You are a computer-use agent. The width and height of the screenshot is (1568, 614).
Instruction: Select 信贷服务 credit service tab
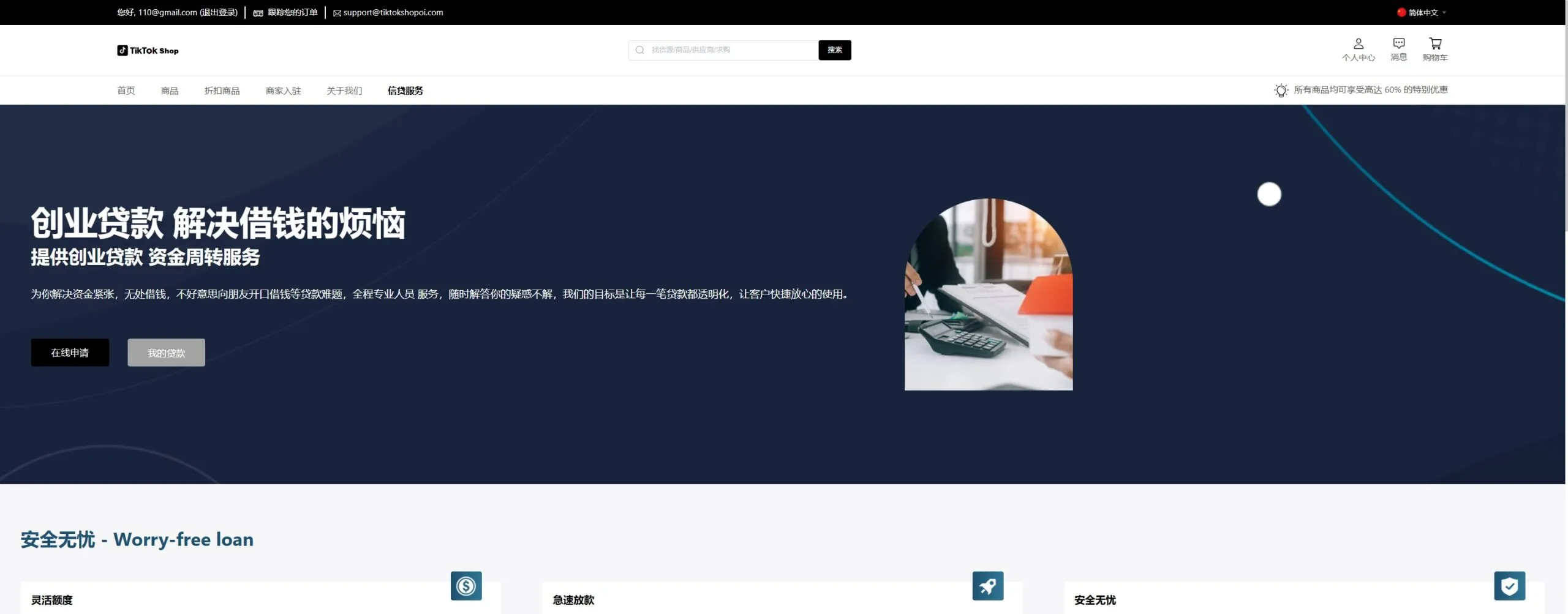click(405, 91)
